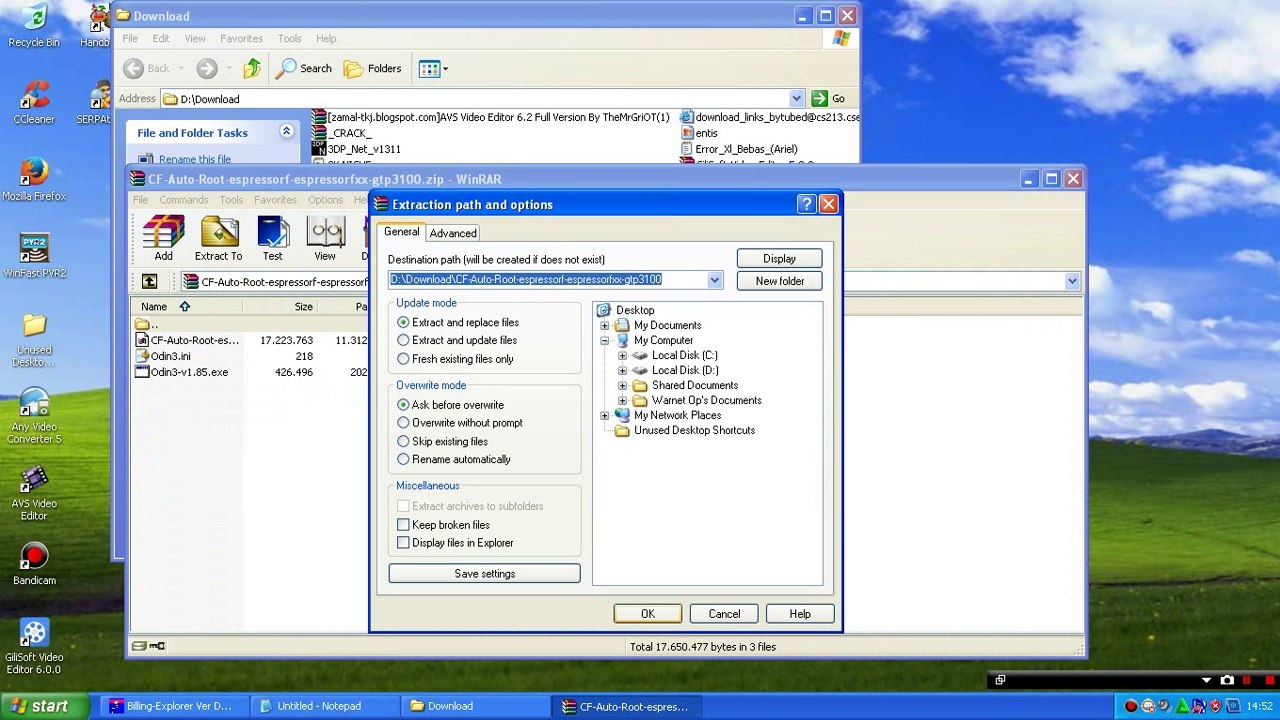Switch to the Advanced tab

coord(453,233)
